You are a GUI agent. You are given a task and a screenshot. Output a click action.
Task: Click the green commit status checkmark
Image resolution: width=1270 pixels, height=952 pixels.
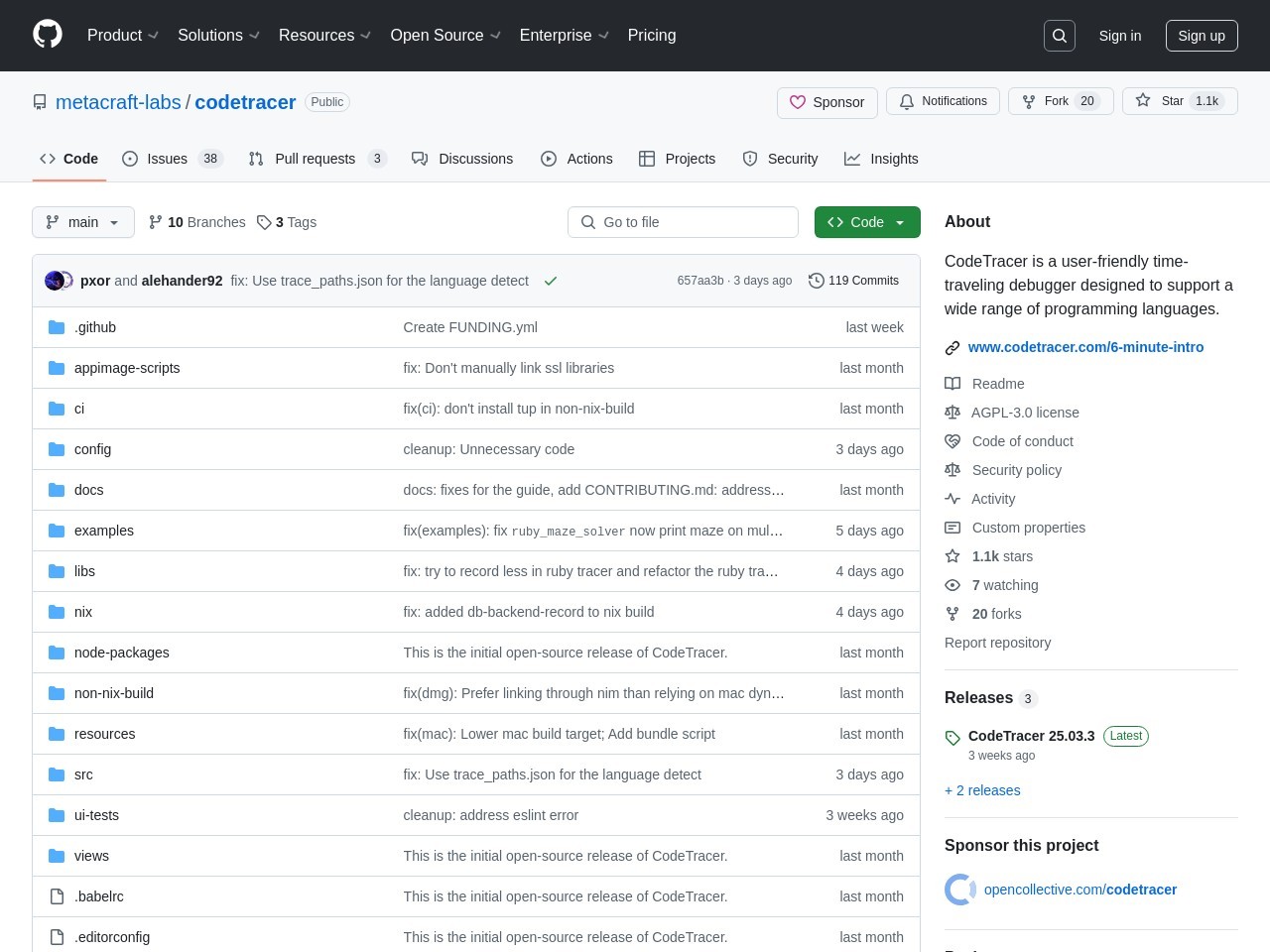click(551, 281)
